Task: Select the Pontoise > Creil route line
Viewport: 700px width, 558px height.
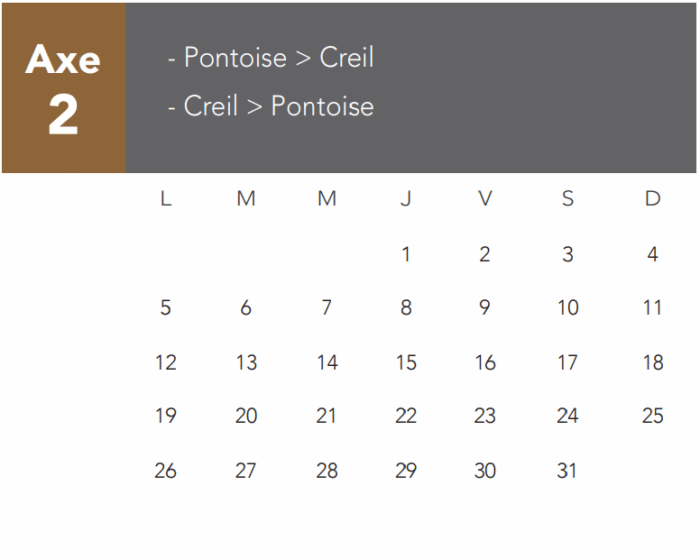Action: pyautogui.click(x=270, y=58)
